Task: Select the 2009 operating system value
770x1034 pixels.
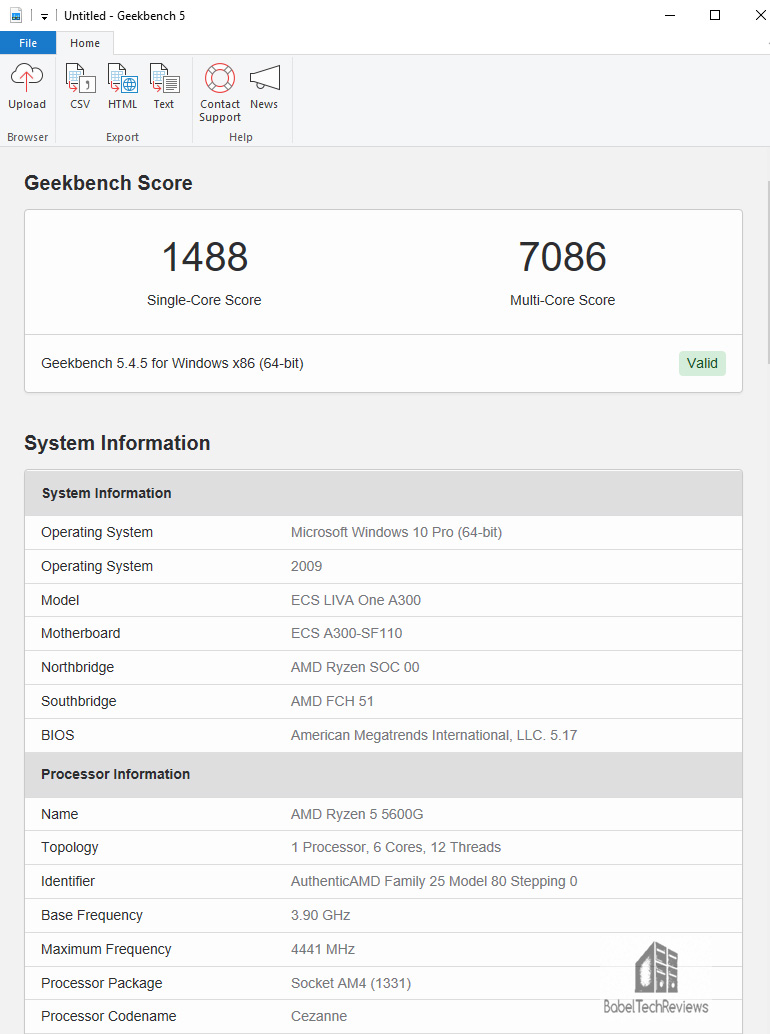Action: (x=307, y=566)
